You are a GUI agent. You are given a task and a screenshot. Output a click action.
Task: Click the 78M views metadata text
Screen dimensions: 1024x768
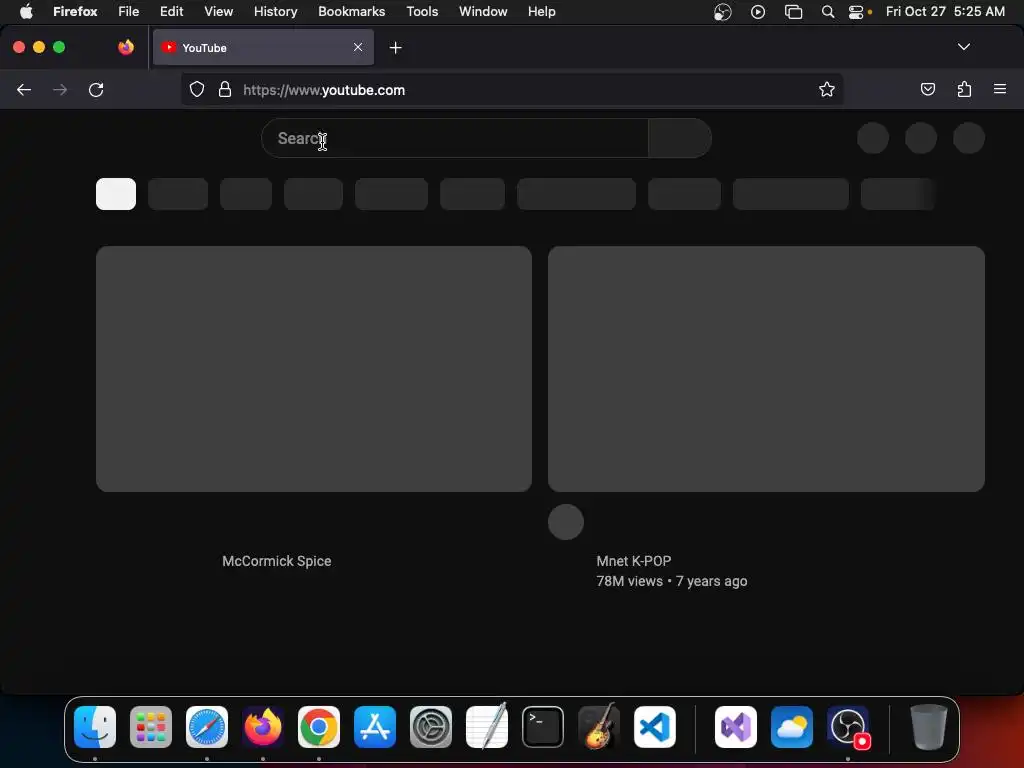pos(630,581)
